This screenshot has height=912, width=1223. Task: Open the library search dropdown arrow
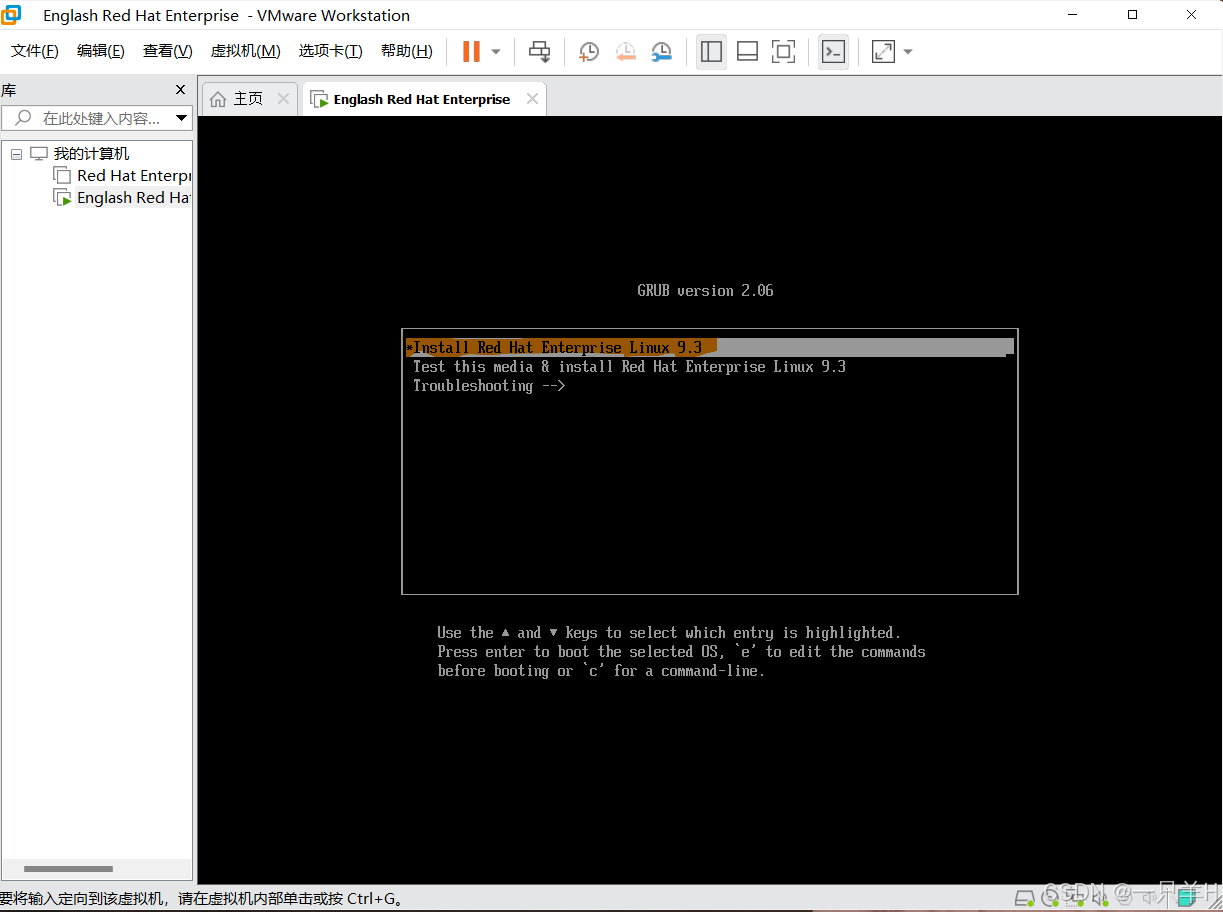pos(182,118)
